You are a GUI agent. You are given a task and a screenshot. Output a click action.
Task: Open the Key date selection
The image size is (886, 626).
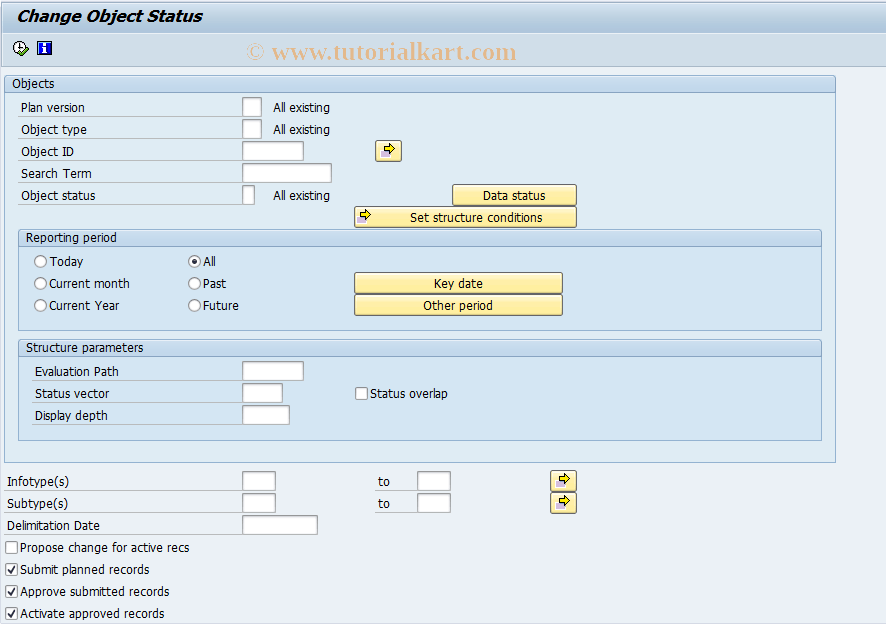(x=458, y=283)
